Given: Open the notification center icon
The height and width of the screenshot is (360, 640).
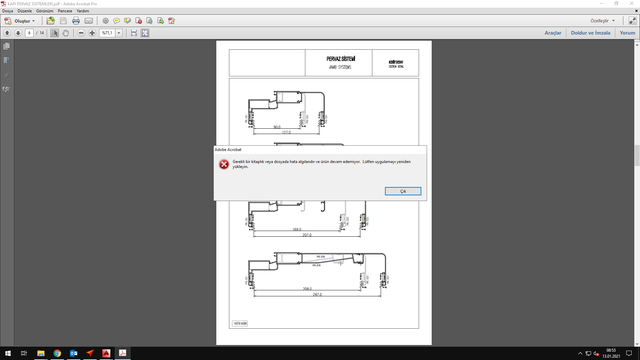Looking at the screenshot, I should (629, 353).
